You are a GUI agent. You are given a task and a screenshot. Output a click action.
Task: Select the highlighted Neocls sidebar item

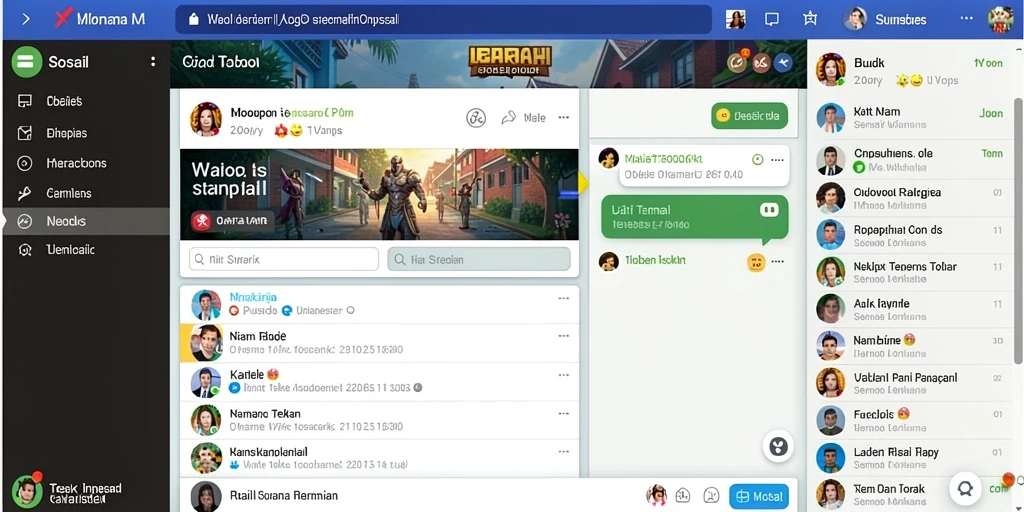point(86,221)
